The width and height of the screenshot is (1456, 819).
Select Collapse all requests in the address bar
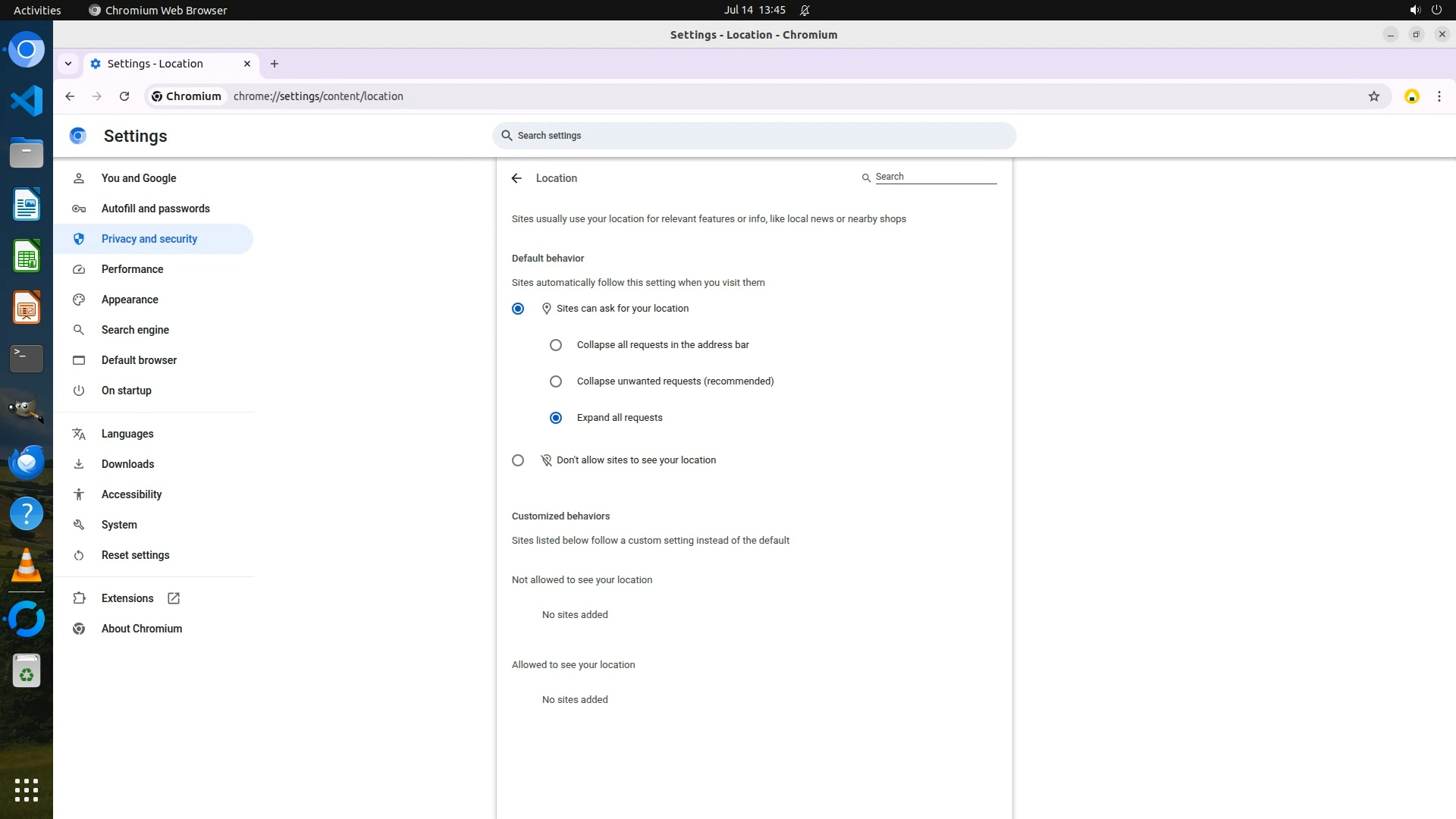(x=556, y=345)
